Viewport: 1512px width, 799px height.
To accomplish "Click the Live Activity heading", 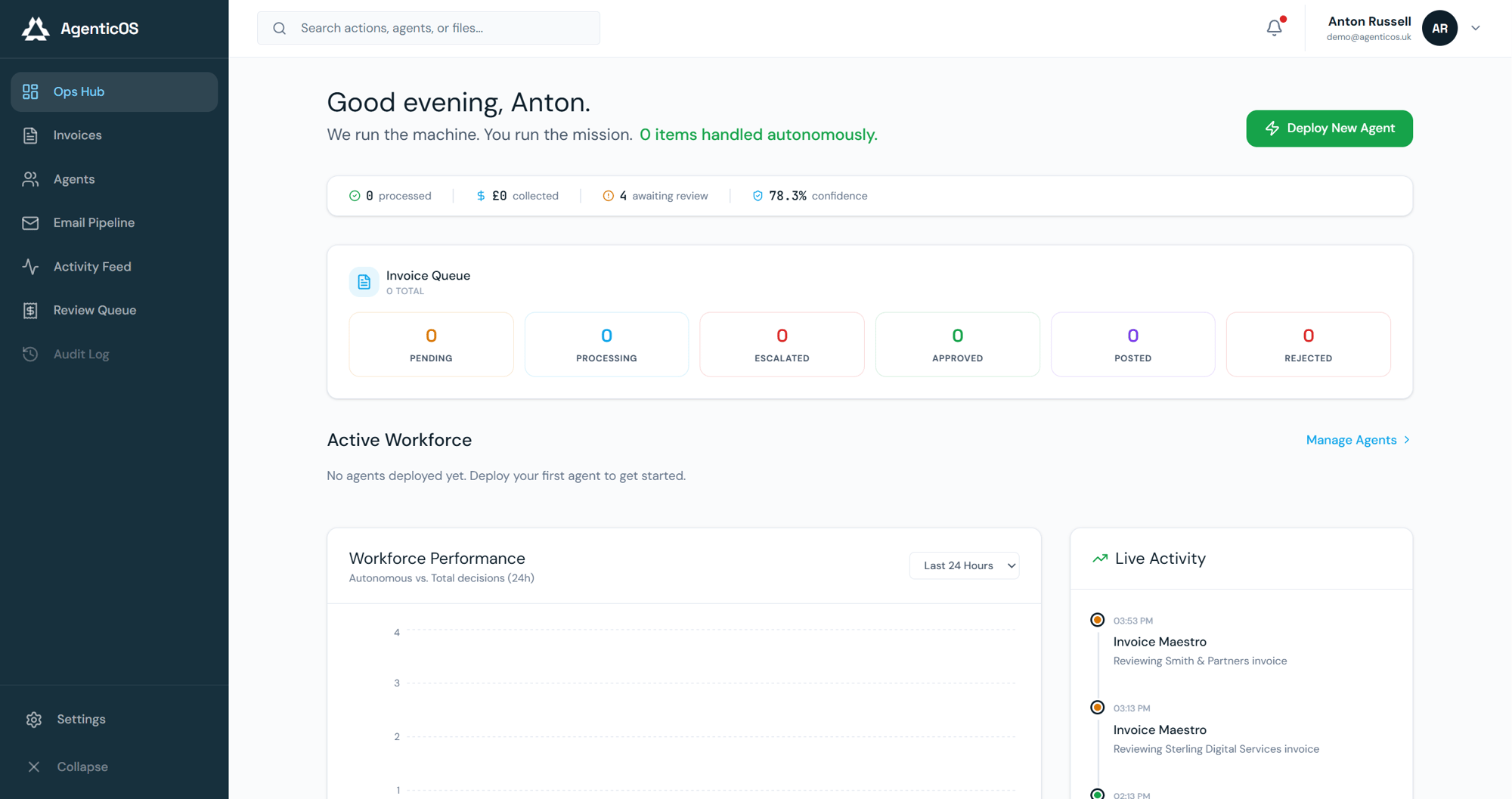I will pyautogui.click(x=1160, y=559).
